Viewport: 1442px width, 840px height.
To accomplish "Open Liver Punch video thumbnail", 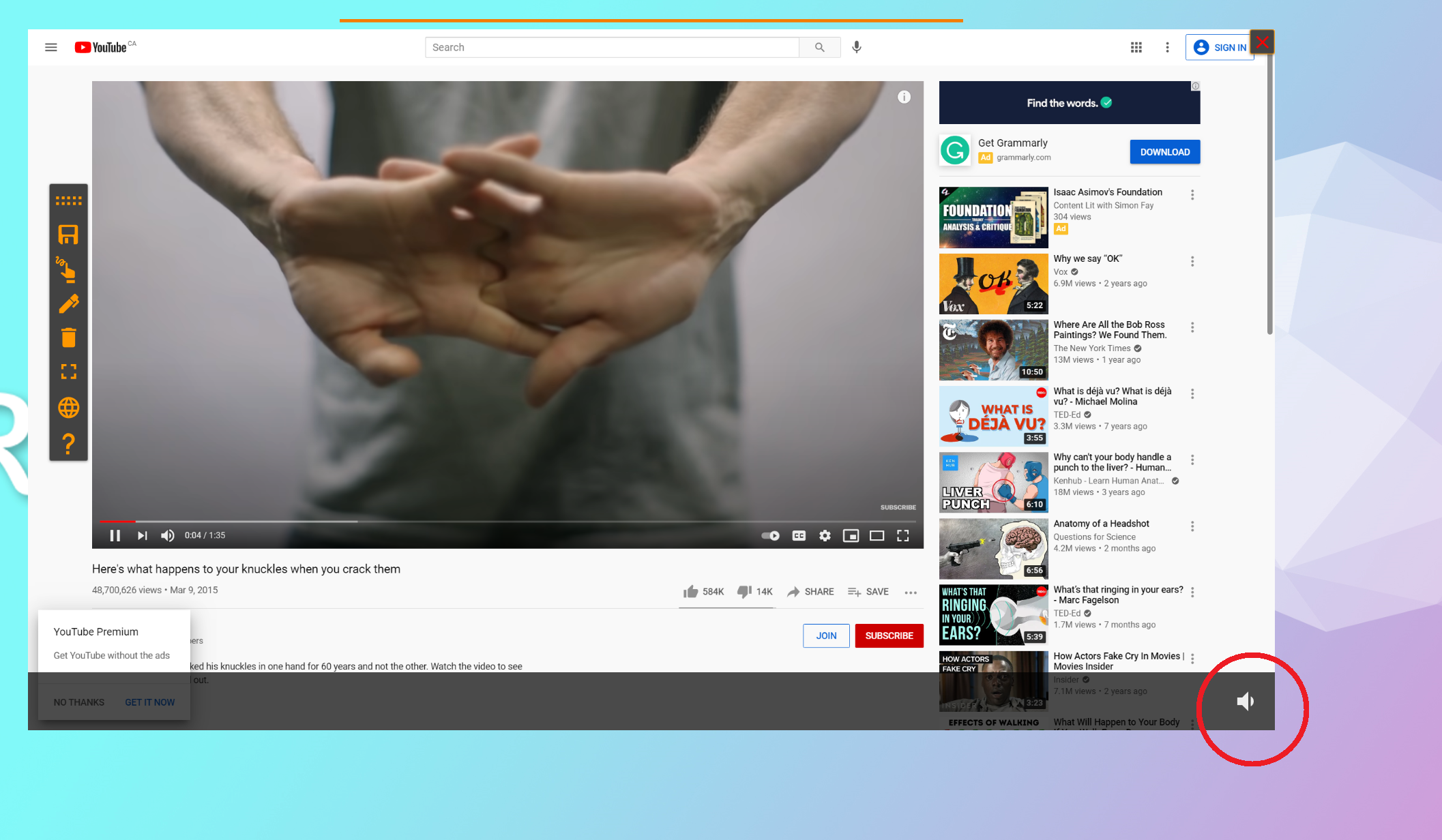I will pyautogui.click(x=993, y=482).
